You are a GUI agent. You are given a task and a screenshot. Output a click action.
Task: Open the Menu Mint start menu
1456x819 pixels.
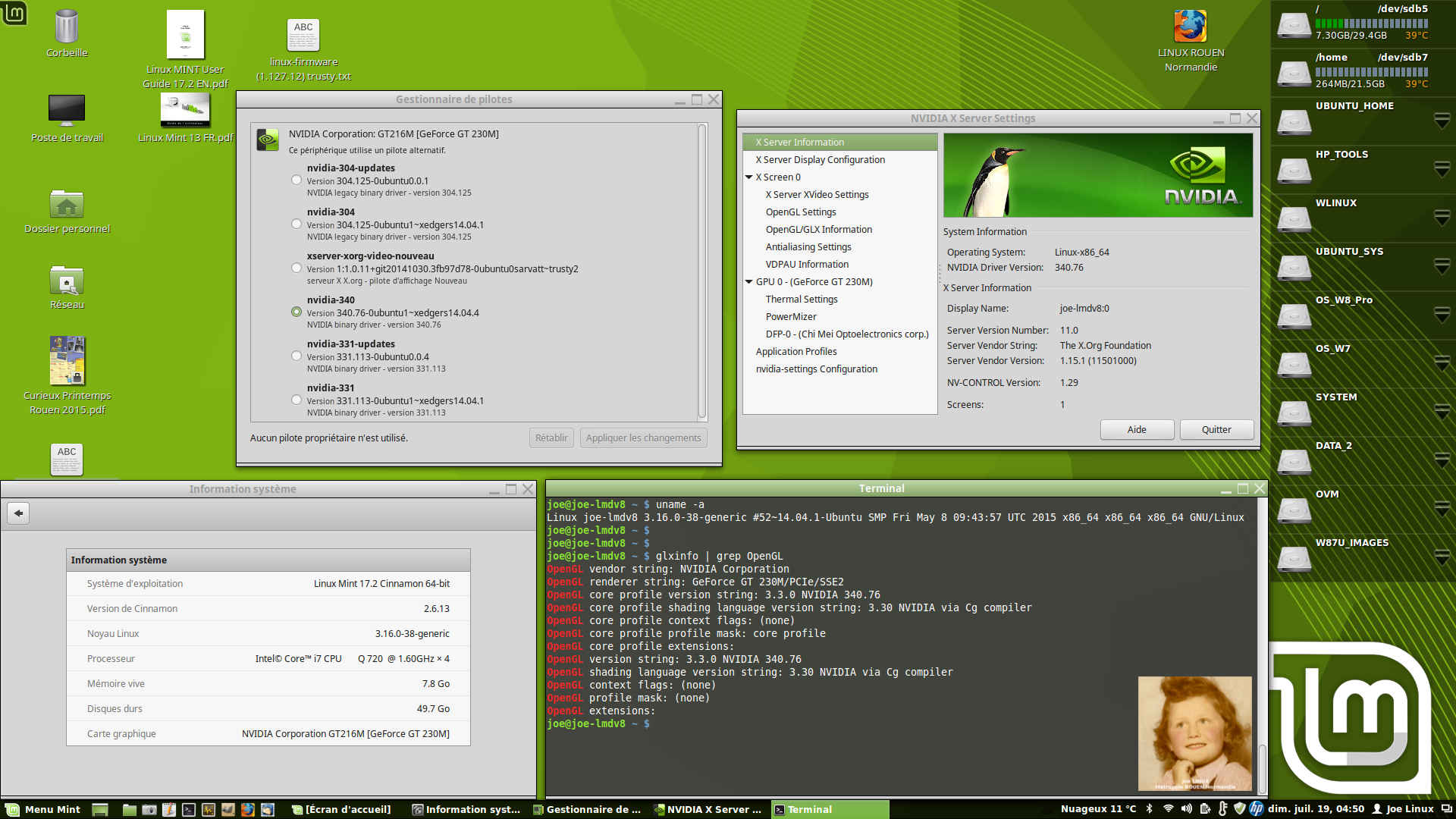(x=42, y=809)
